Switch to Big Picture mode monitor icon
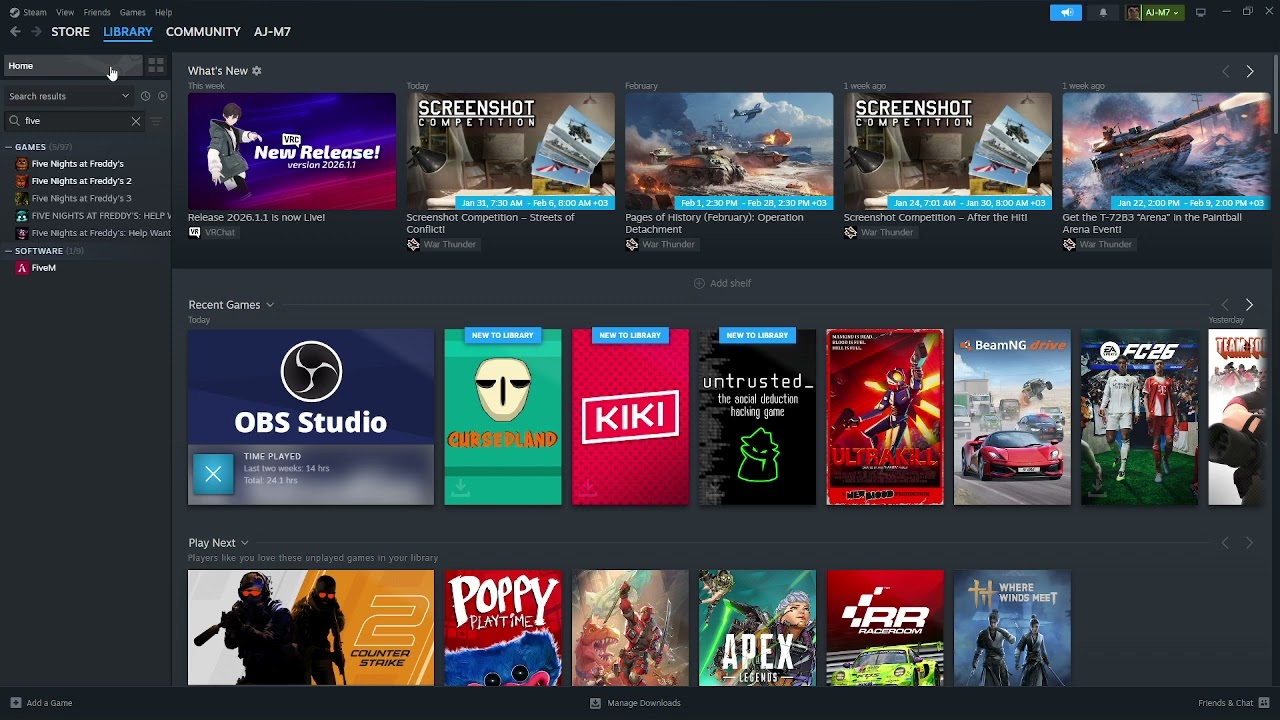The width and height of the screenshot is (1280, 720). (x=1200, y=12)
